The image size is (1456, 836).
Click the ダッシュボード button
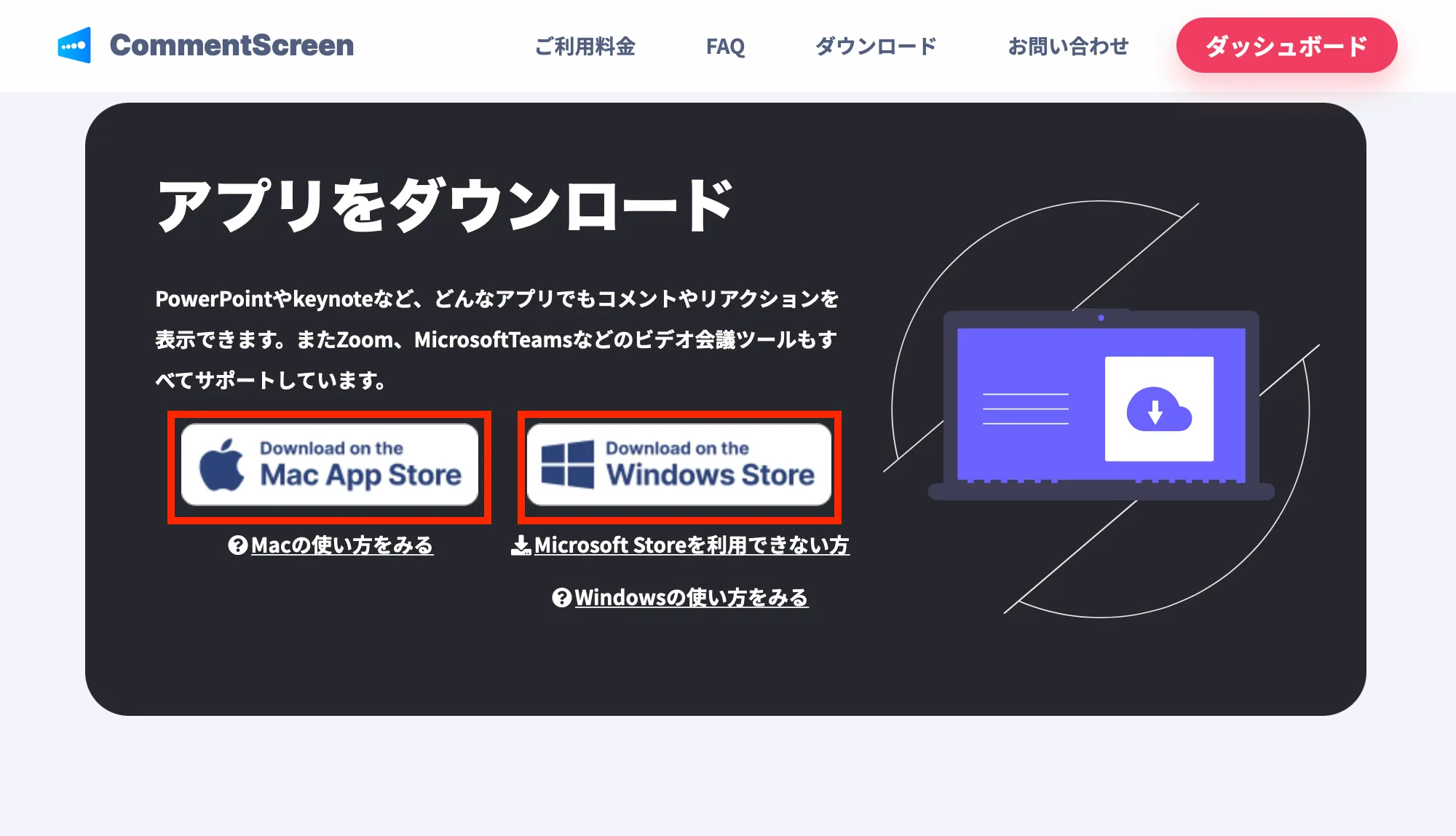[1286, 45]
